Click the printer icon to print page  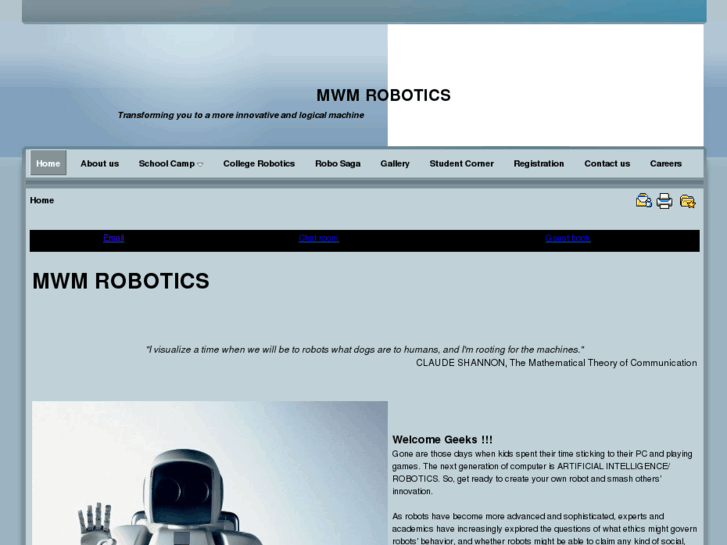tap(664, 201)
